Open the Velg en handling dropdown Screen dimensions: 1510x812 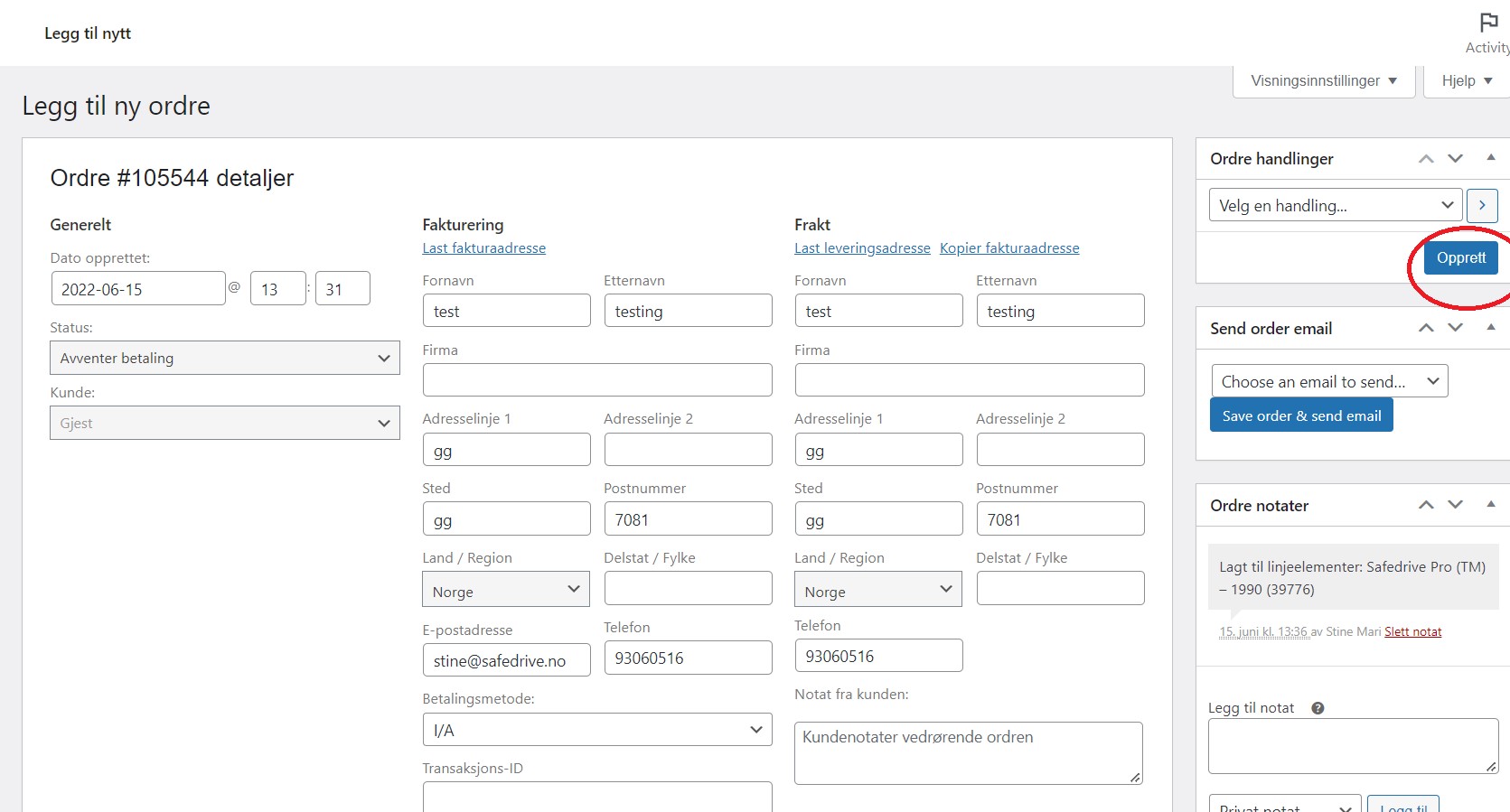[1334, 205]
